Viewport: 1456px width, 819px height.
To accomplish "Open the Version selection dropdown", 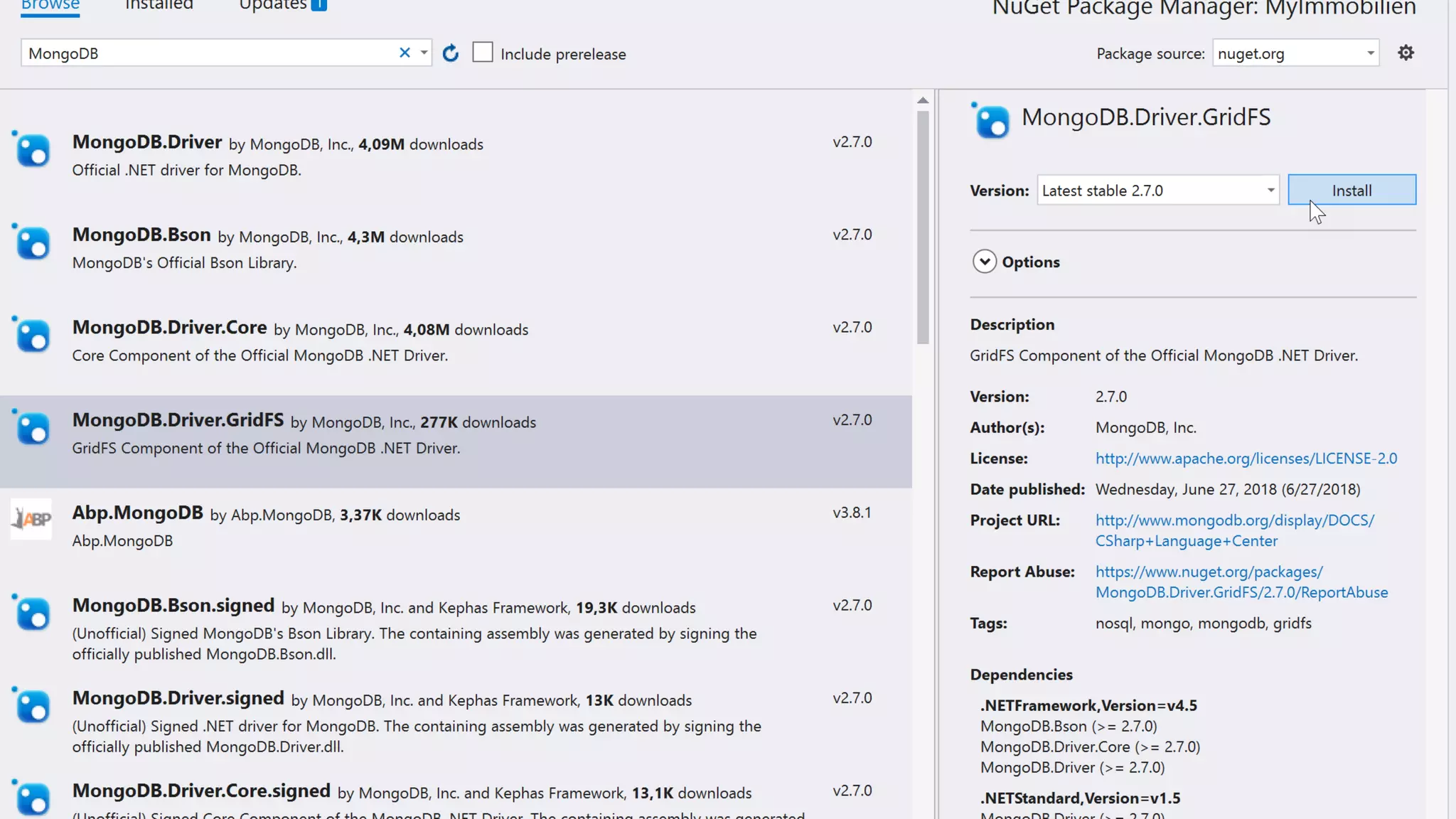I will 1270,191.
